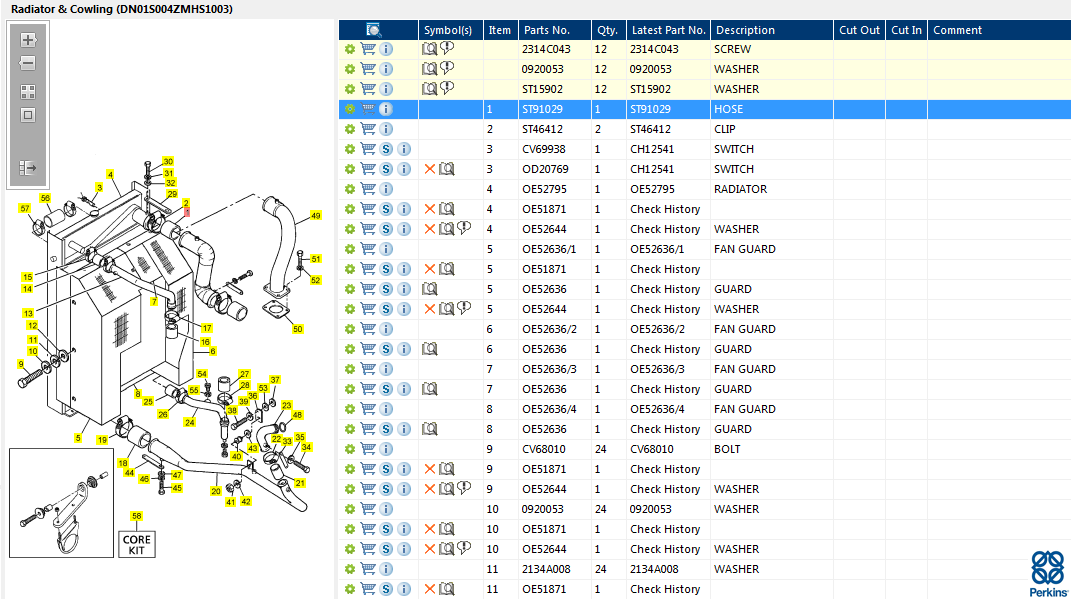
Task: Click part number OD20769
Action: (545, 169)
